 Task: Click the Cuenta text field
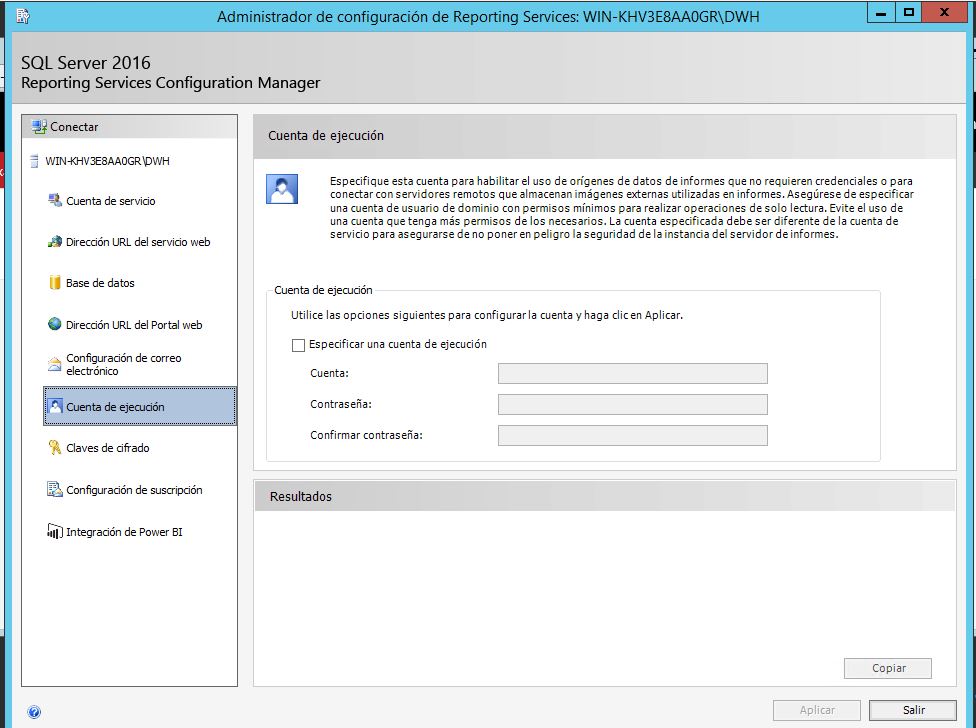coord(632,374)
